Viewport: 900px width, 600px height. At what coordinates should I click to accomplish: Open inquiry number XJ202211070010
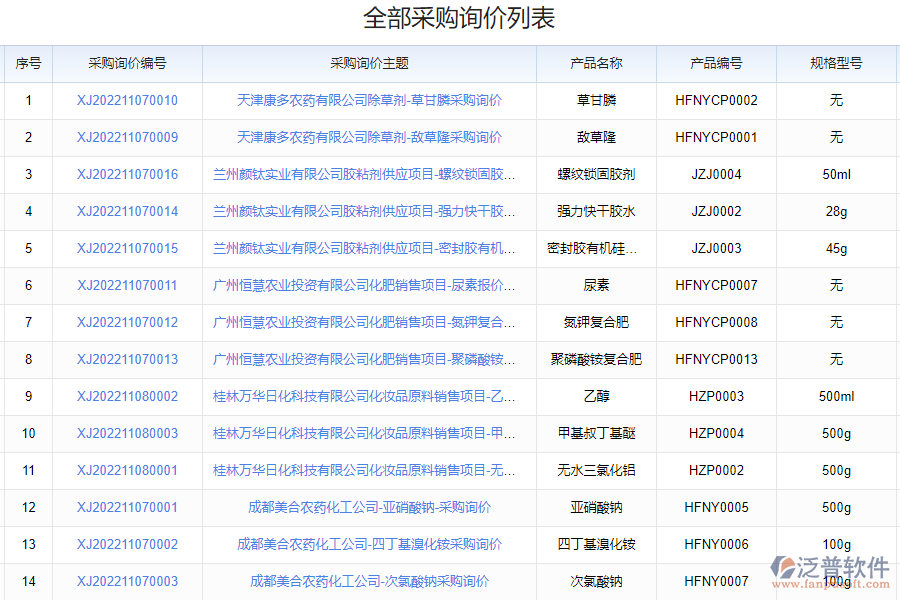tap(128, 100)
